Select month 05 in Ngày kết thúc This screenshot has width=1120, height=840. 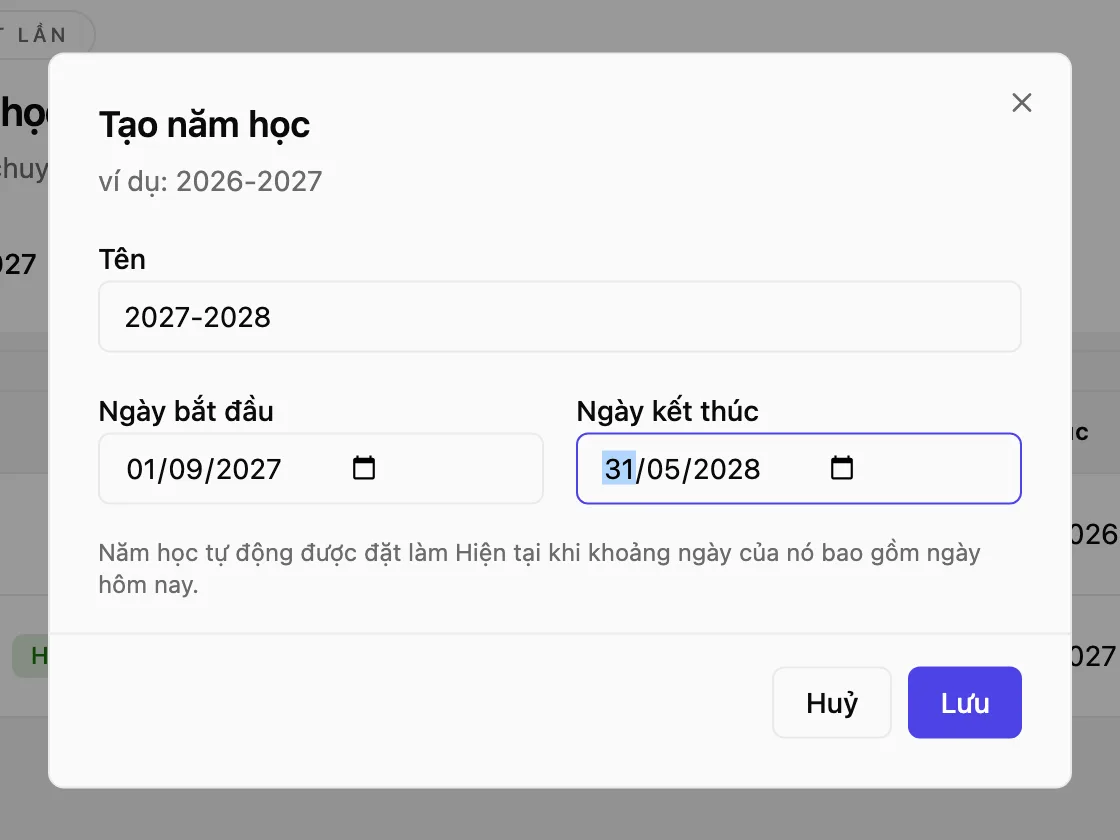(x=663, y=469)
